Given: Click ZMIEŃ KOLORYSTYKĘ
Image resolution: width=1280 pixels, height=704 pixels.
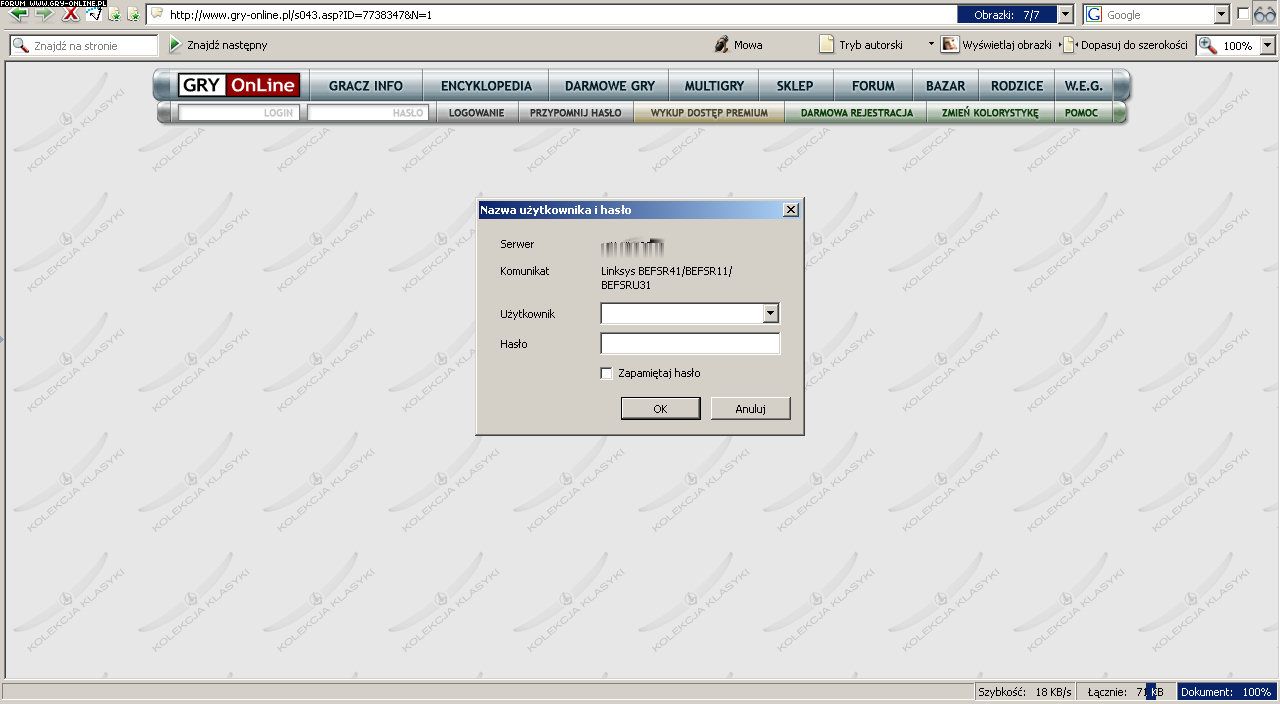Looking at the screenshot, I should tap(990, 113).
